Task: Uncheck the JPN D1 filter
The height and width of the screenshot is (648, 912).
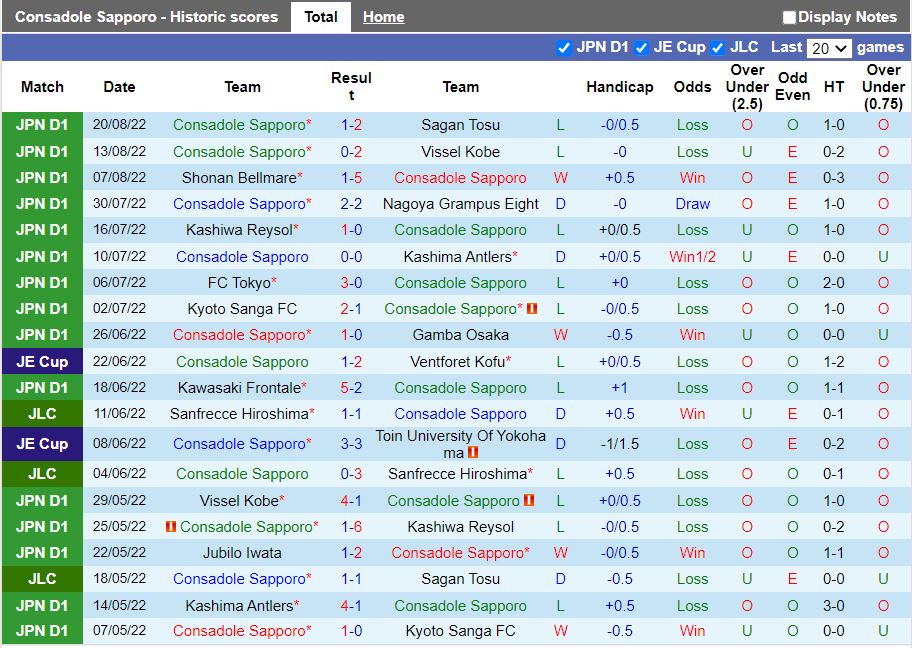Action: pyautogui.click(x=566, y=47)
